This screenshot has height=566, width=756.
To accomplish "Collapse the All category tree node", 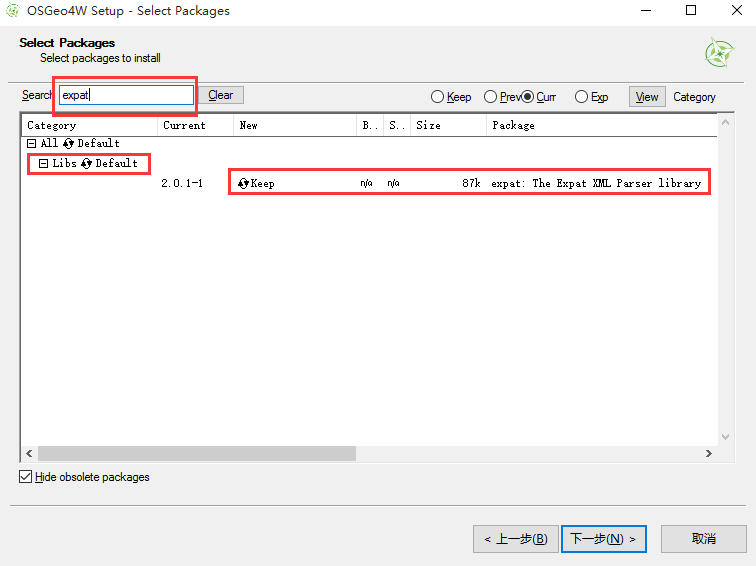I will [x=31, y=143].
